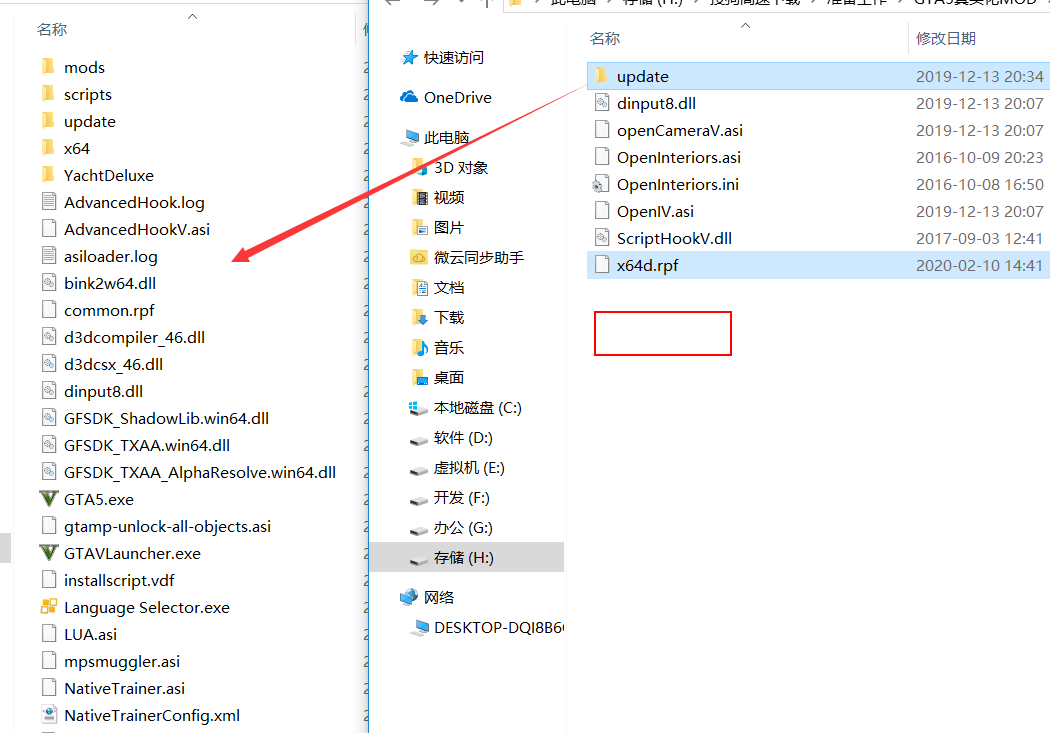1050x733 pixels.
Task: Select AdvancedHookV.asi file
Action: tap(137, 229)
